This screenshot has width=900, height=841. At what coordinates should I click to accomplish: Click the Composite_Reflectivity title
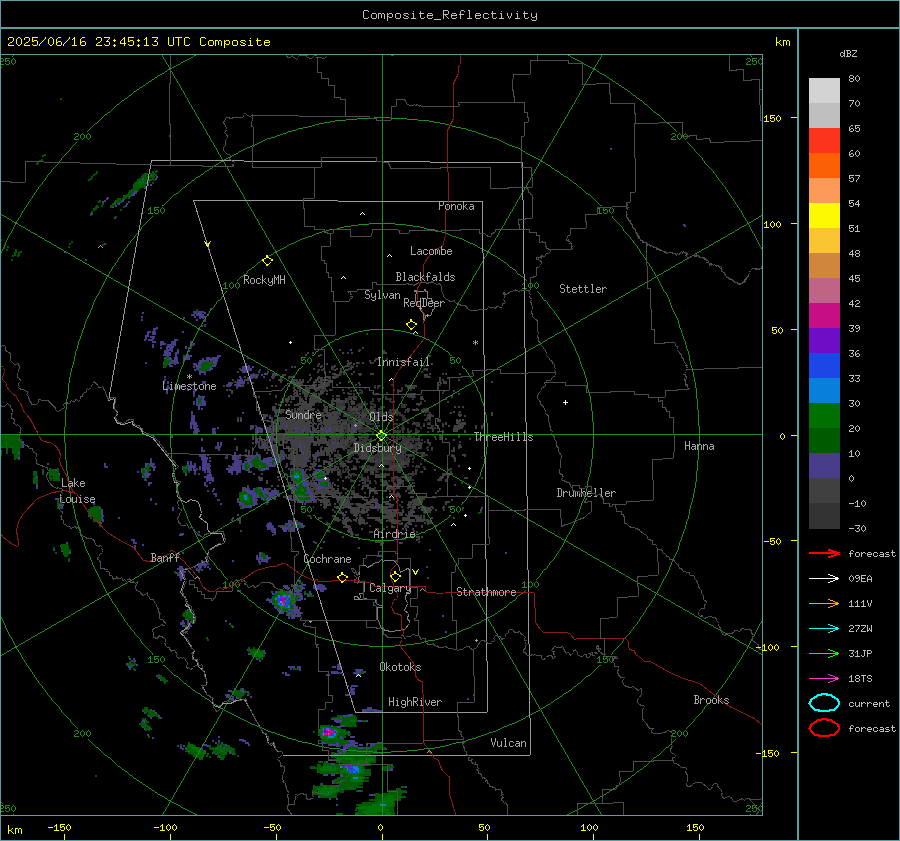tap(449, 15)
